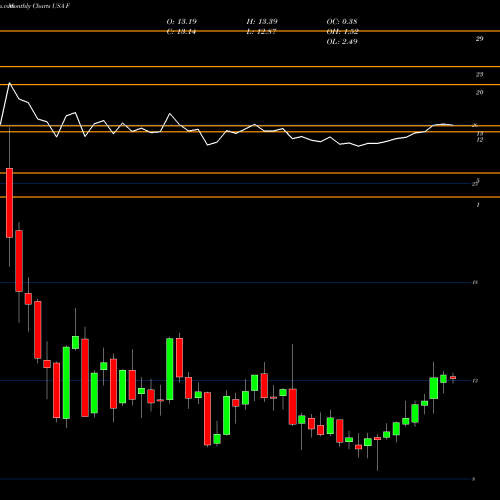Click the "OL: 2.49" value

pyautogui.click(x=342, y=42)
